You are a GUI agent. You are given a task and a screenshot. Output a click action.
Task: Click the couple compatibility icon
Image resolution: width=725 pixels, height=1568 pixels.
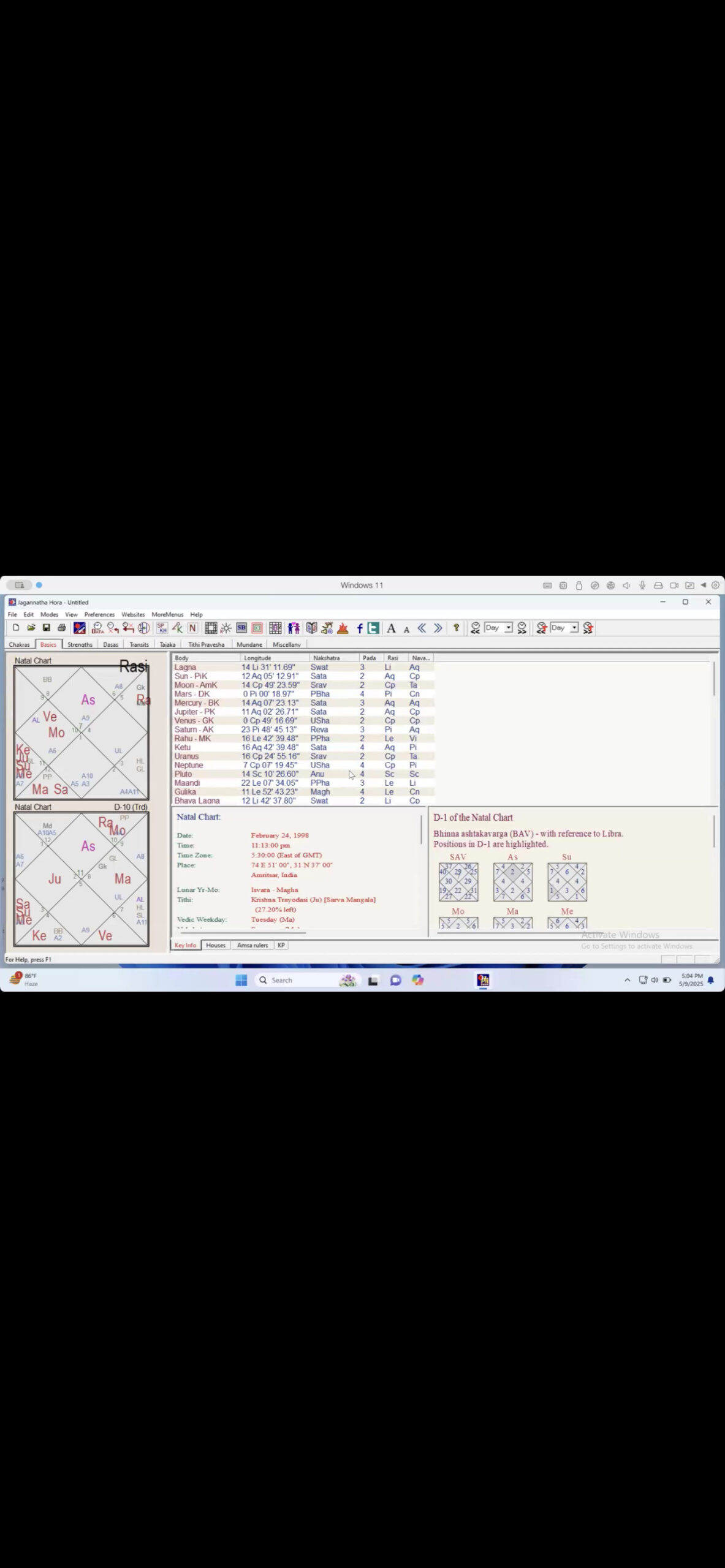[x=294, y=628]
